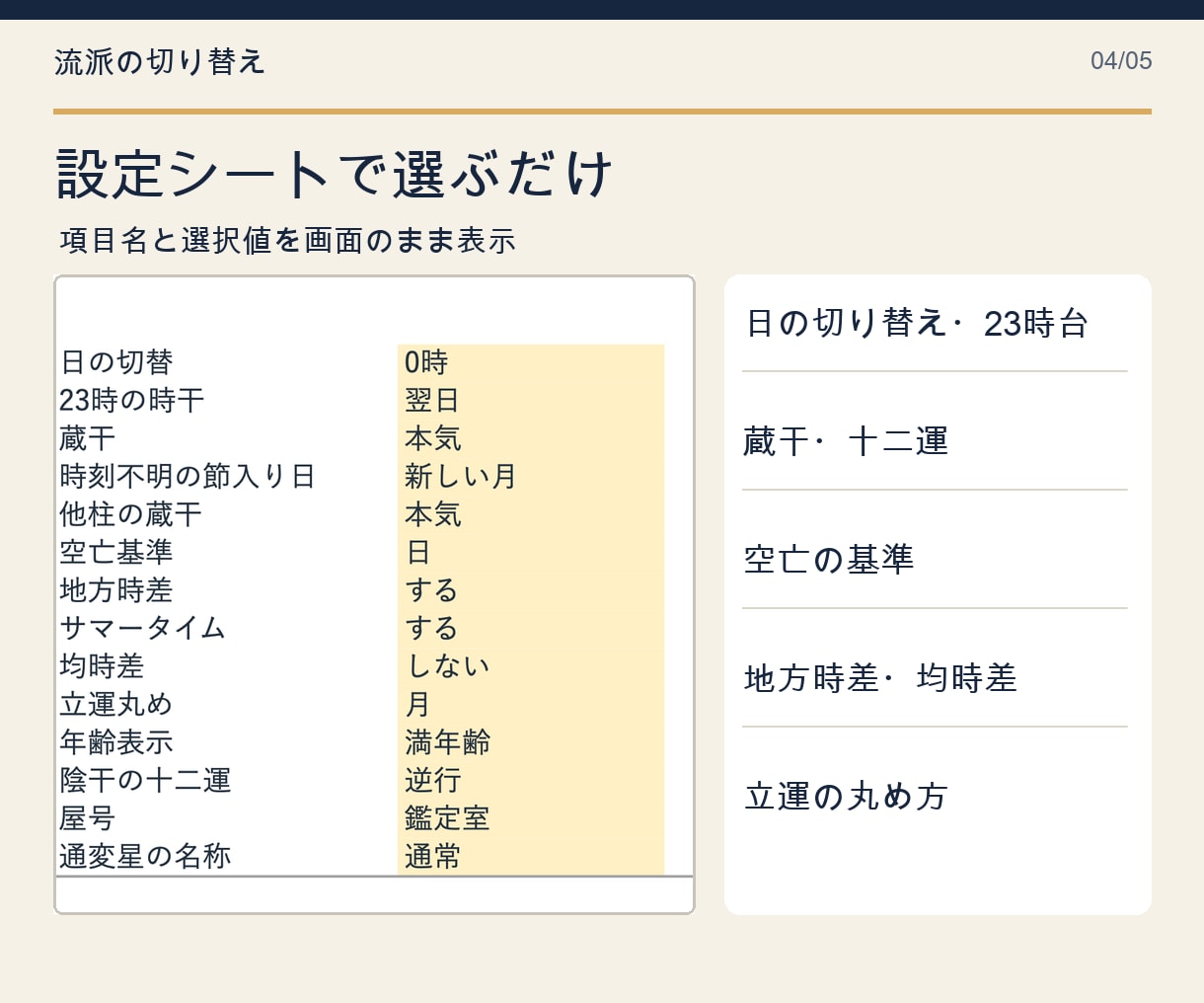
Task: Click the 項目名と選択値を画面のまま表示 subtitle
Action: pos(287,241)
